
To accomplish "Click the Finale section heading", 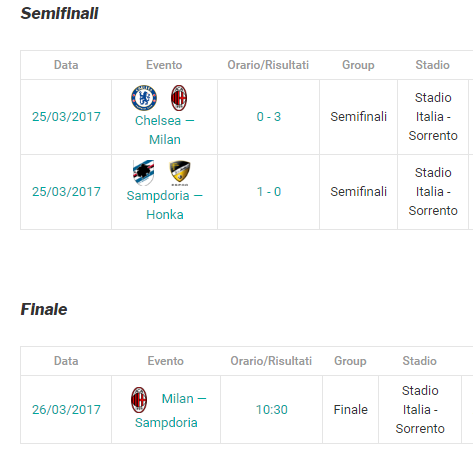I will [x=44, y=309].
